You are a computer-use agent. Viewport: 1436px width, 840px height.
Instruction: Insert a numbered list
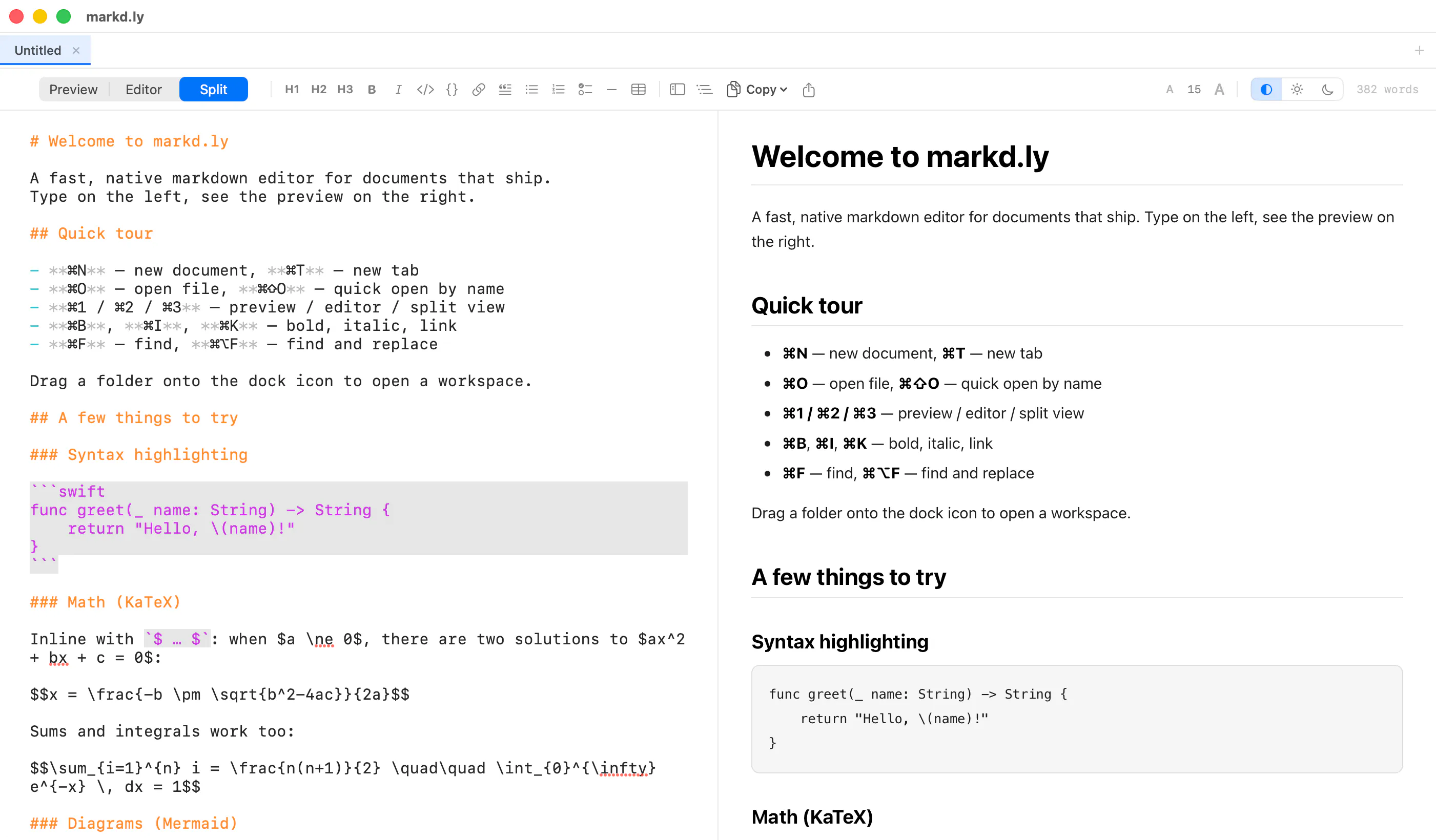coord(559,90)
